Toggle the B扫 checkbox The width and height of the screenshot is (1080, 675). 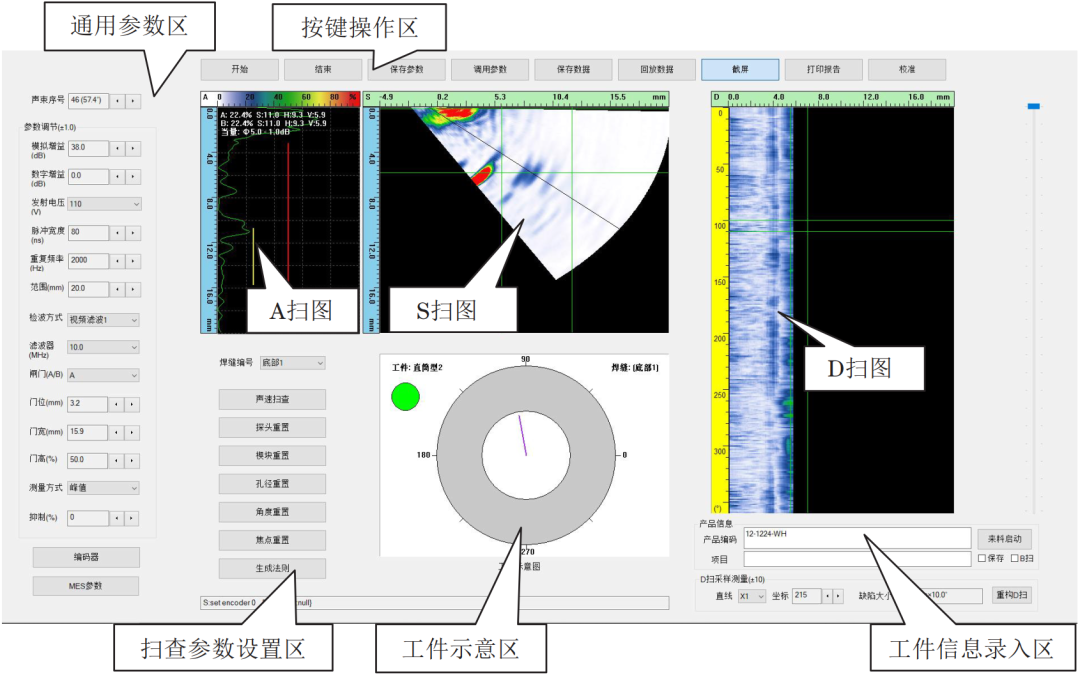(1014, 558)
